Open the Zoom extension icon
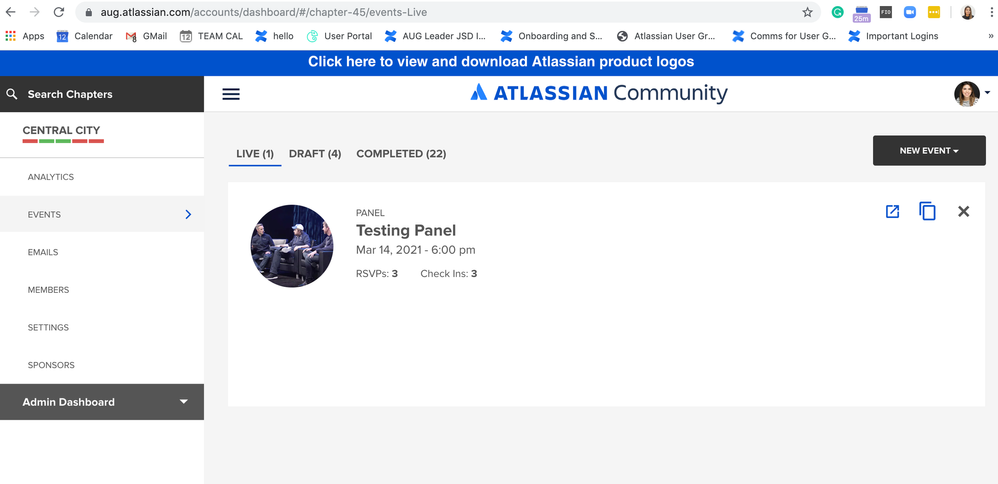This screenshot has height=484, width=998. click(x=910, y=12)
